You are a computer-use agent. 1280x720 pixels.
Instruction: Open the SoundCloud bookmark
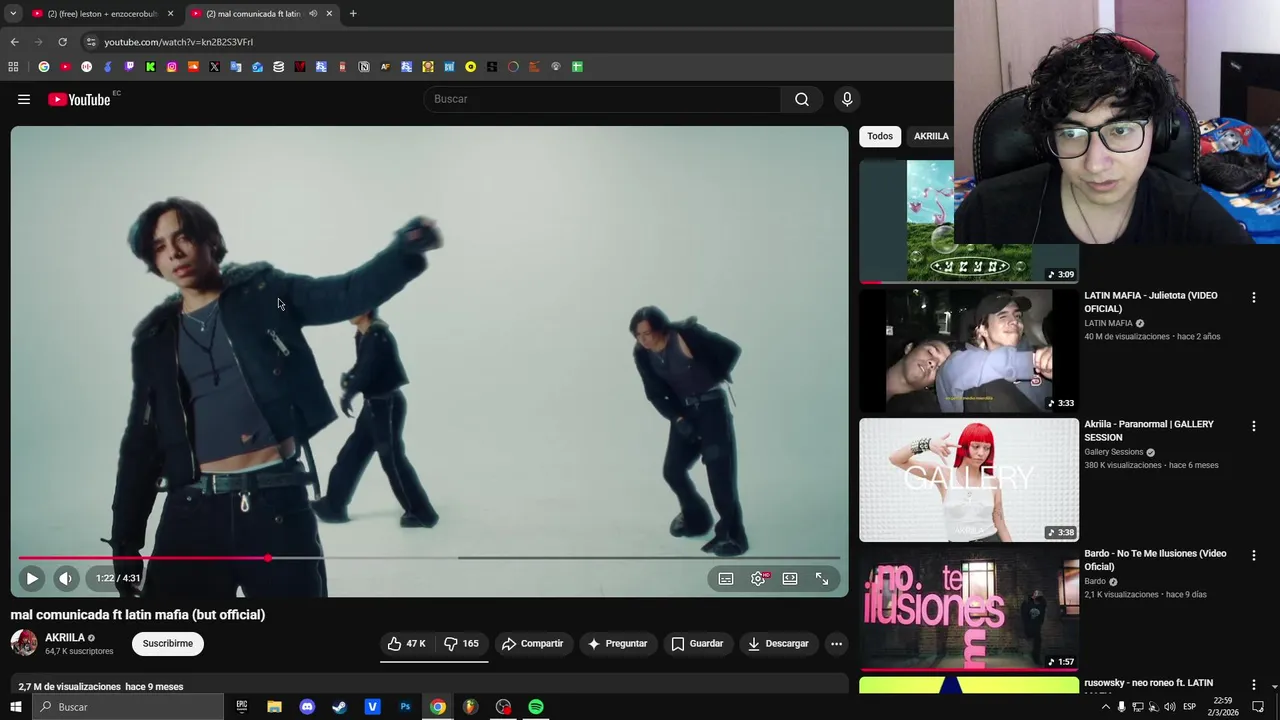coord(193,67)
